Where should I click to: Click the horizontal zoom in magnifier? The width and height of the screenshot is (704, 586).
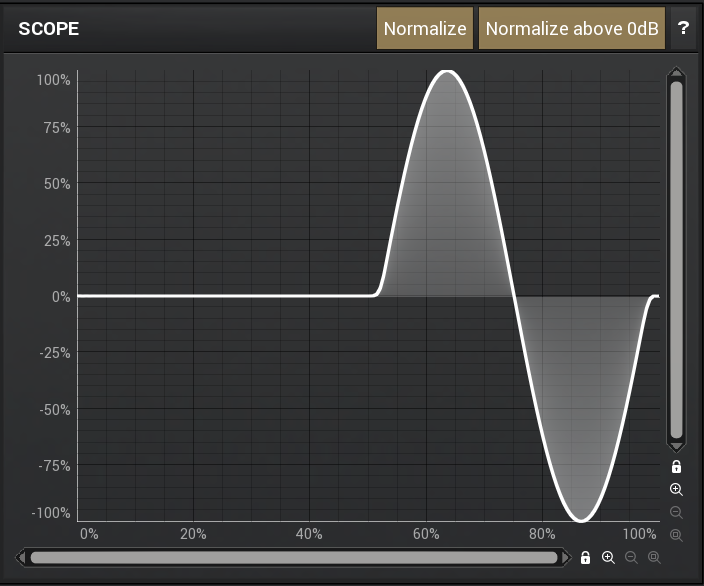(x=608, y=558)
